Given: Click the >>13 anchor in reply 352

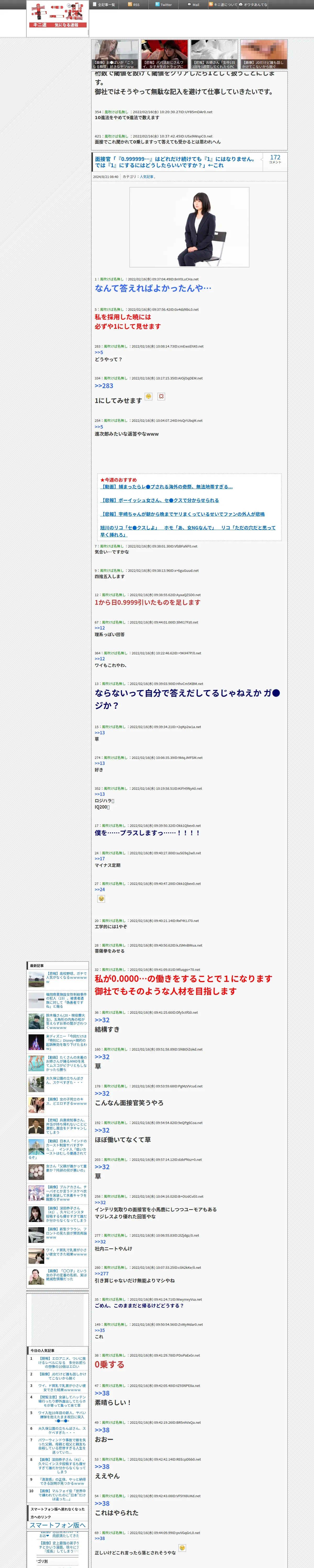Looking at the screenshot, I should pos(99,794).
